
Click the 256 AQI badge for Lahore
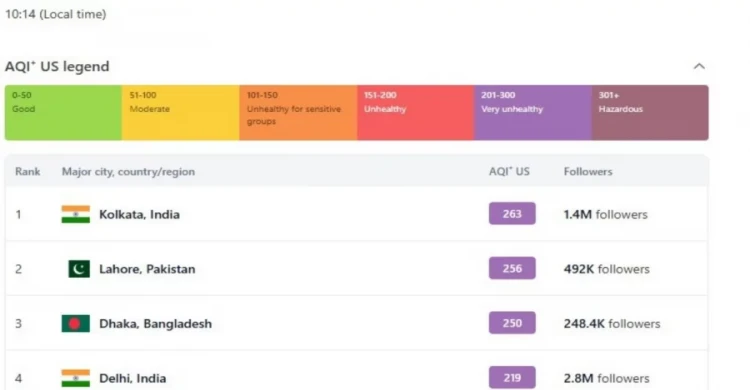pos(512,268)
